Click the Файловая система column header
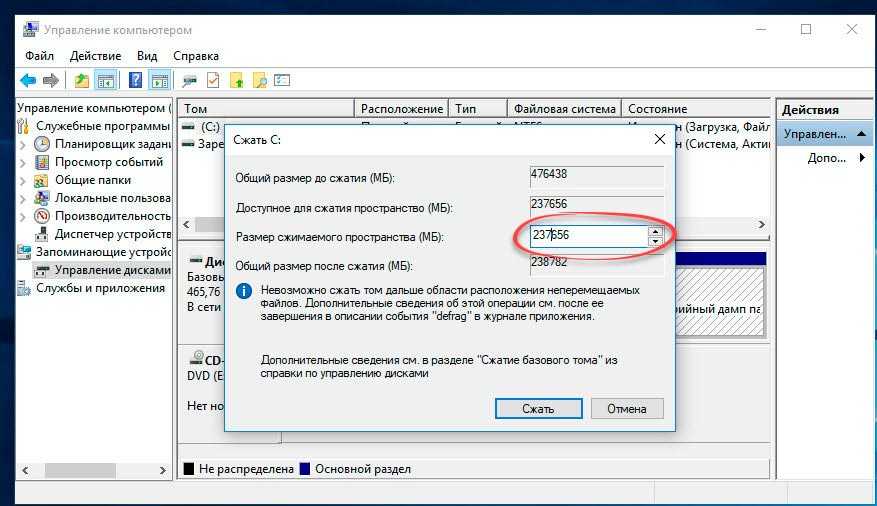Image resolution: width=877 pixels, height=506 pixels. [x=564, y=108]
